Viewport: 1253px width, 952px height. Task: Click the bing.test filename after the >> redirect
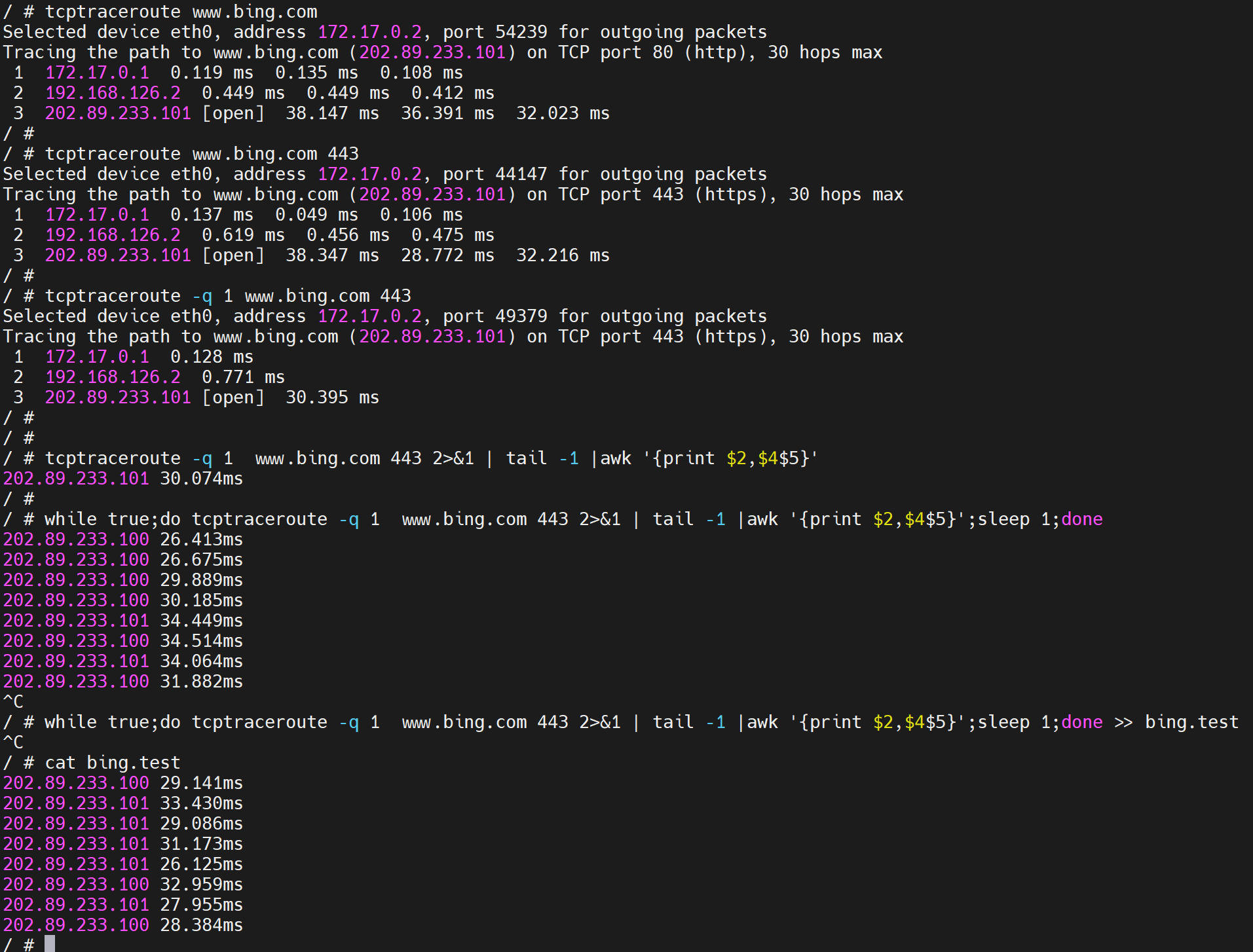pos(1191,722)
